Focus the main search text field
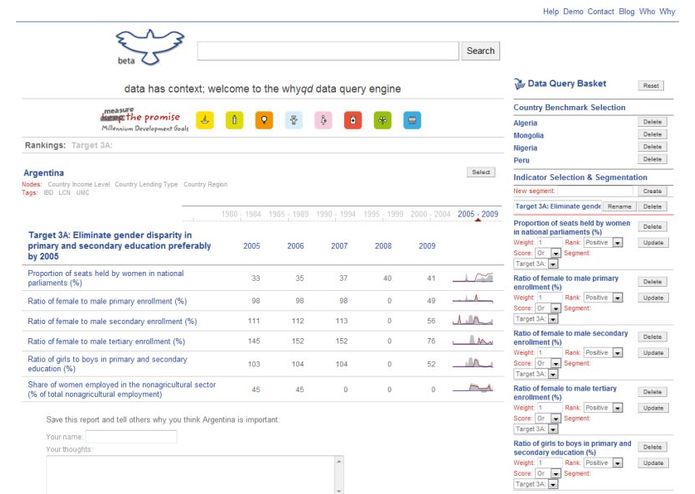 pos(328,51)
